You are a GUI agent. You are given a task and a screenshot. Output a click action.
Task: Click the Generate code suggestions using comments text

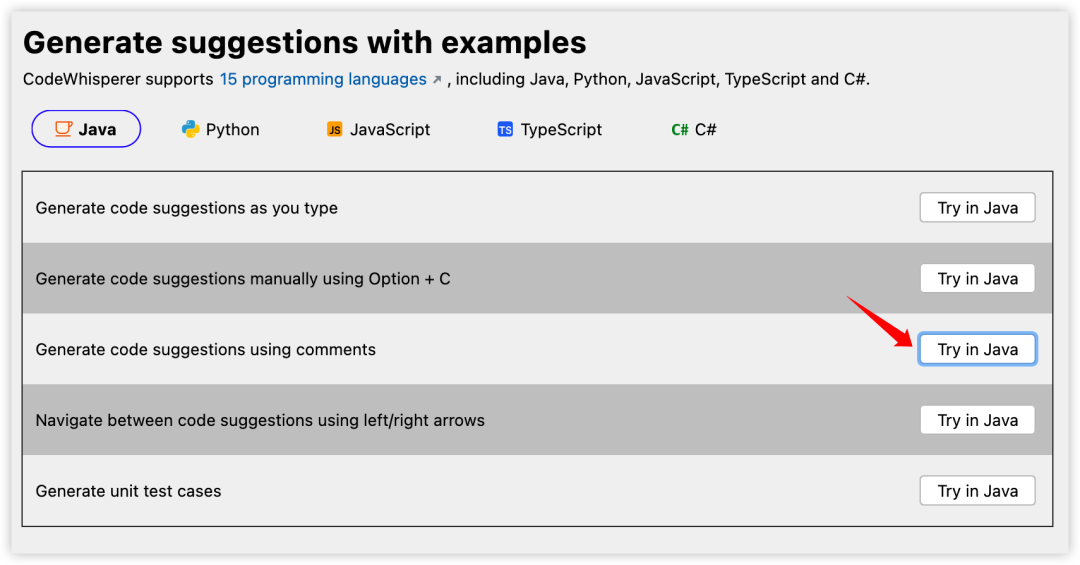(x=205, y=349)
